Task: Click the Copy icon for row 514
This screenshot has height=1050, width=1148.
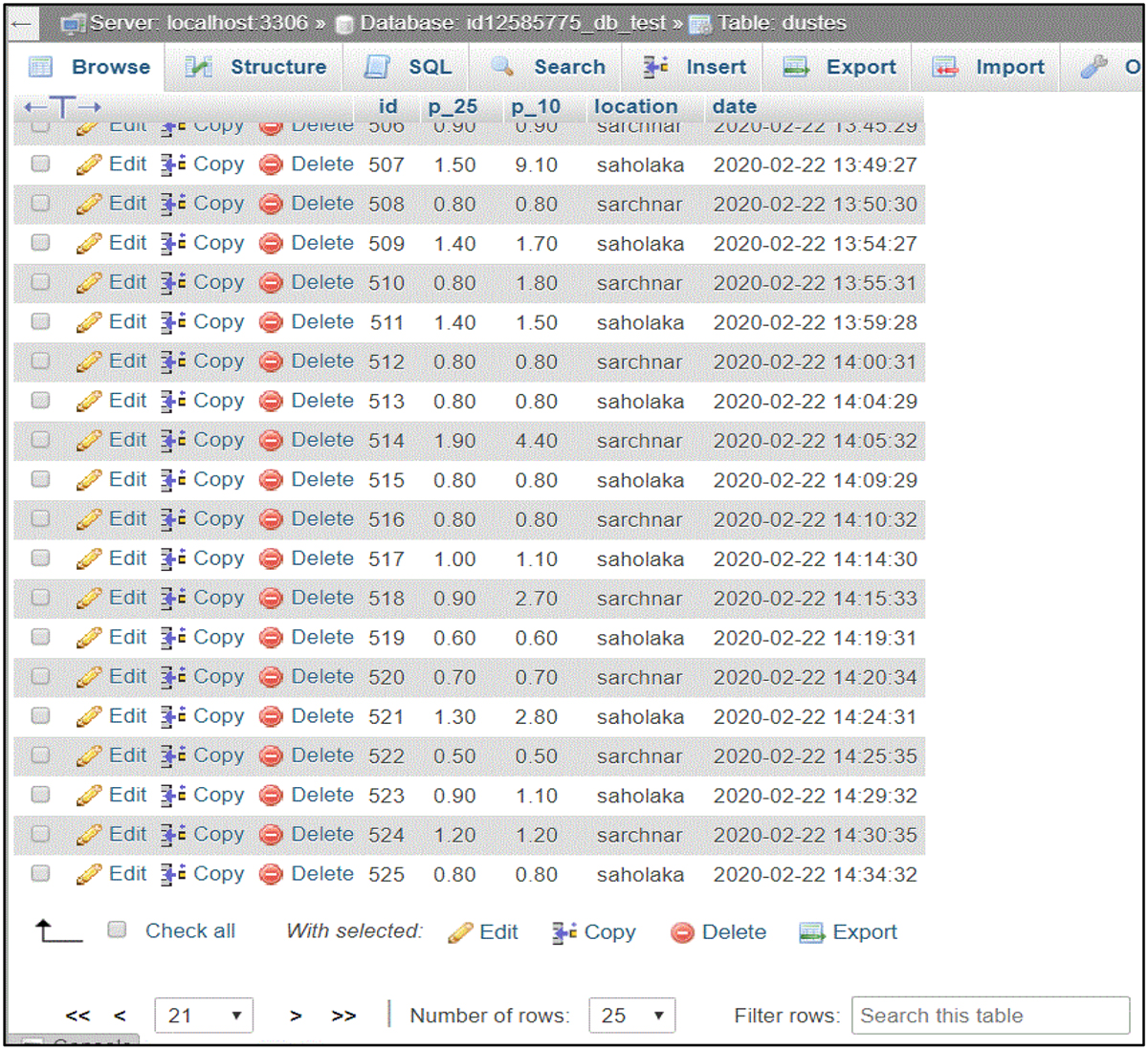Action: coord(173,441)
